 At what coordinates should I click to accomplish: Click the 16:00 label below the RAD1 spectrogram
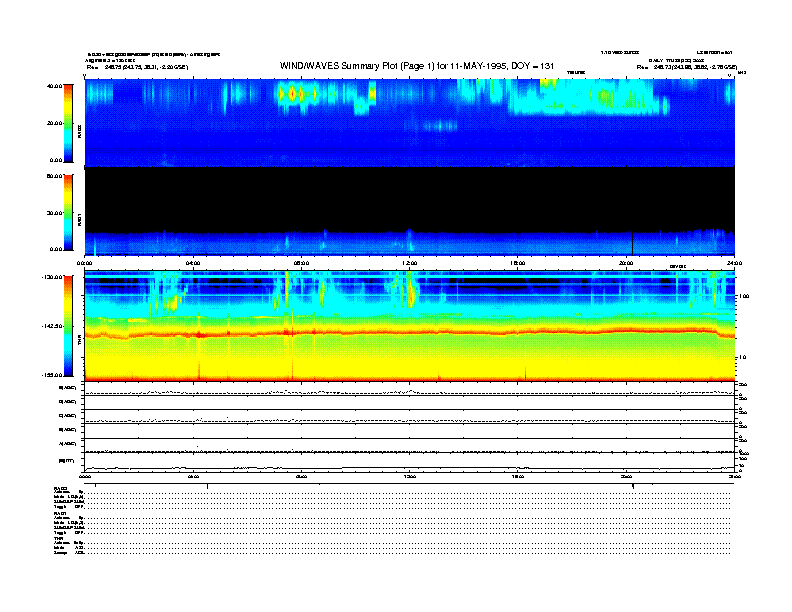pos(518,263)
